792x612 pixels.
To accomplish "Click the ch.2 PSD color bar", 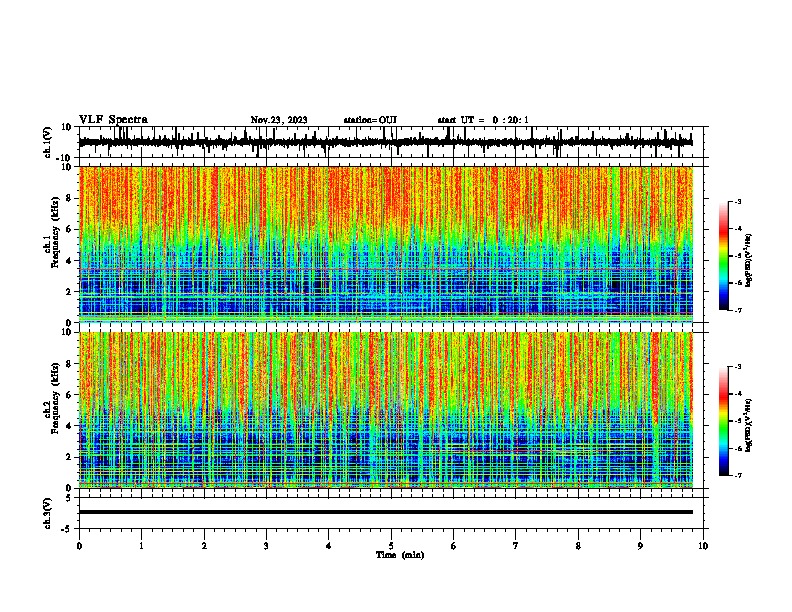I will pos(724,421).
